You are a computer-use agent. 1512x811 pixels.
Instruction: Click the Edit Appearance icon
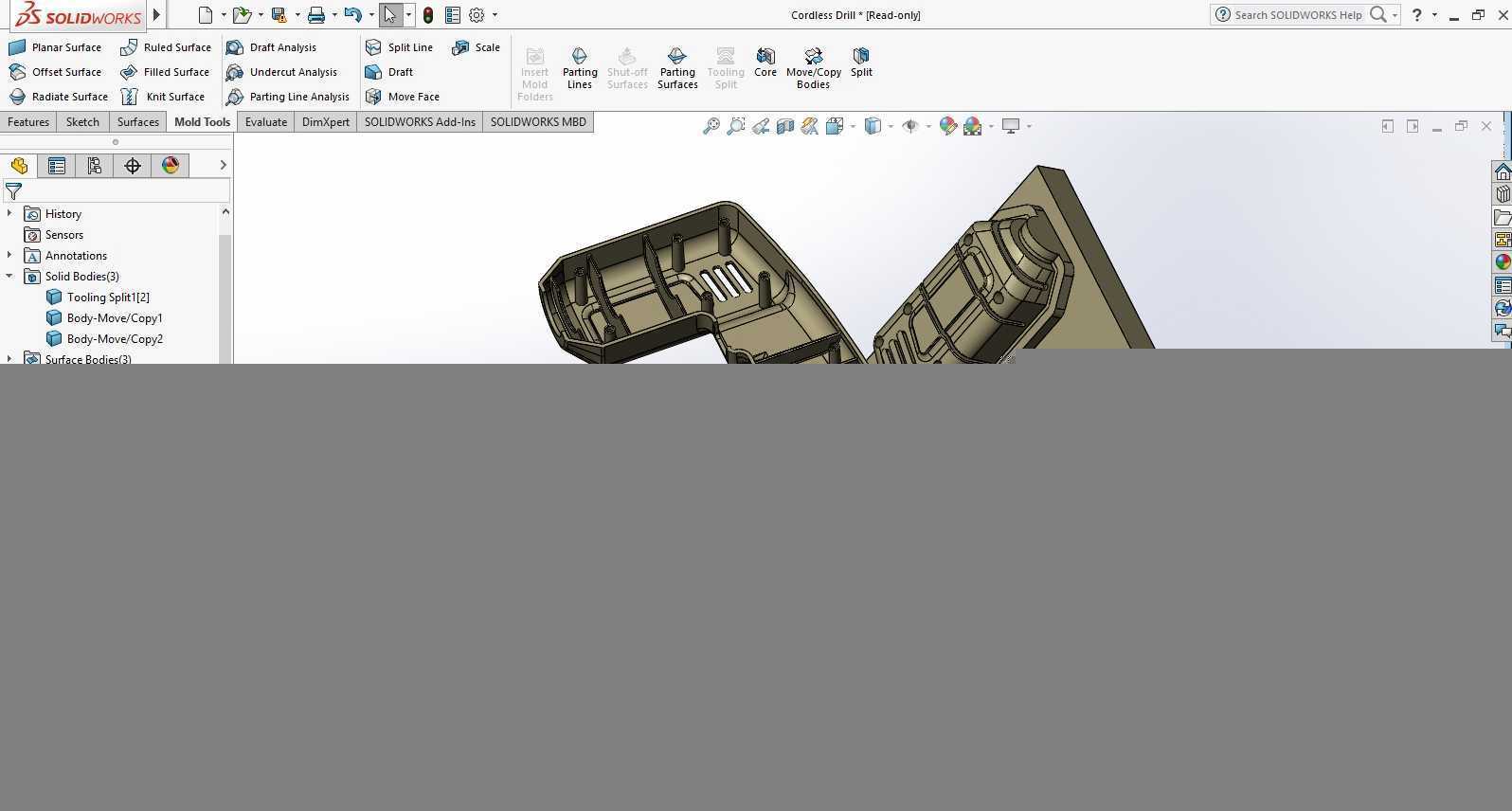tap(947, 126)
